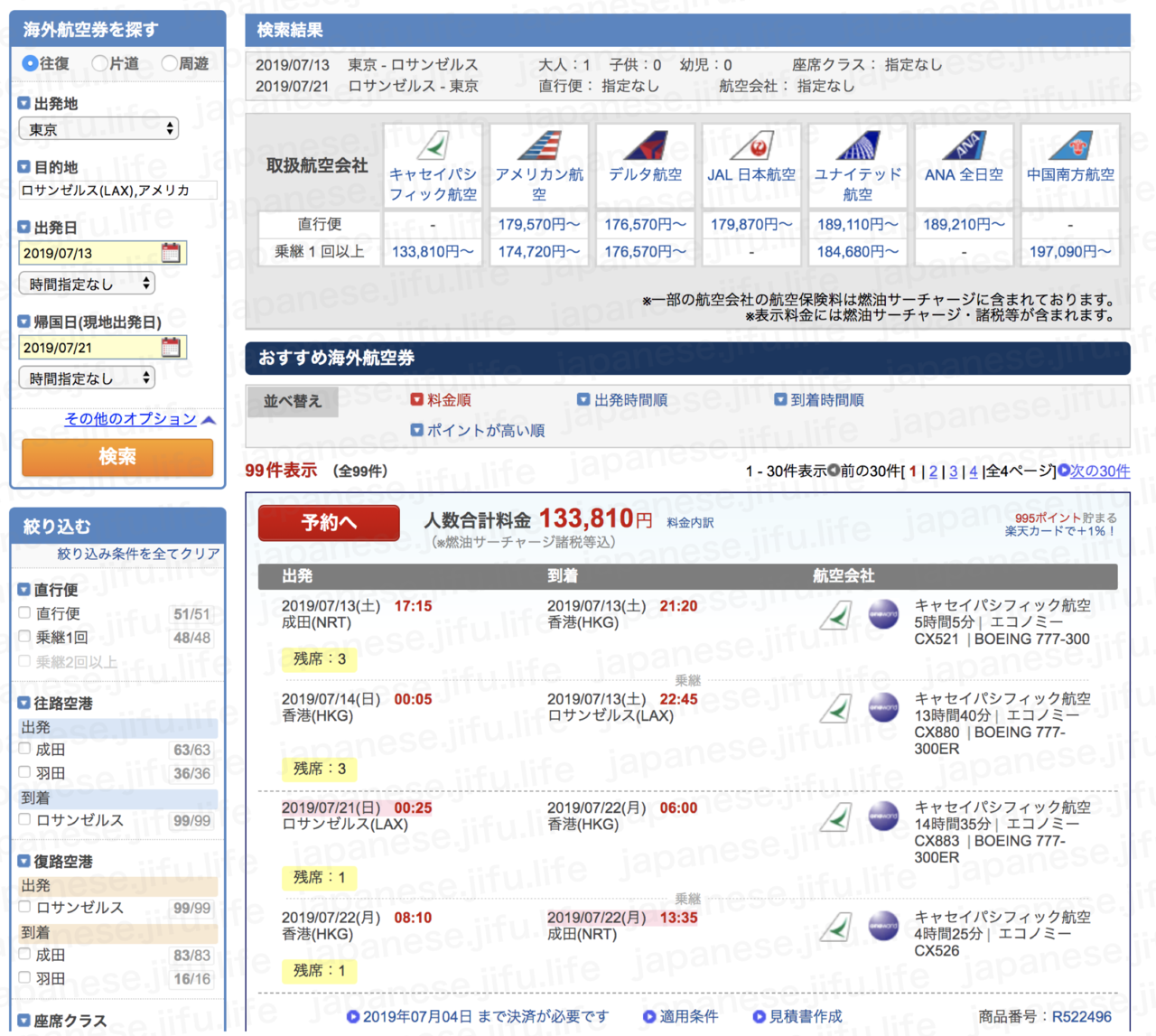This screenshot has width=1156, height=1036.
Task: Go to results page 4
Action: (x=973, y=471)
